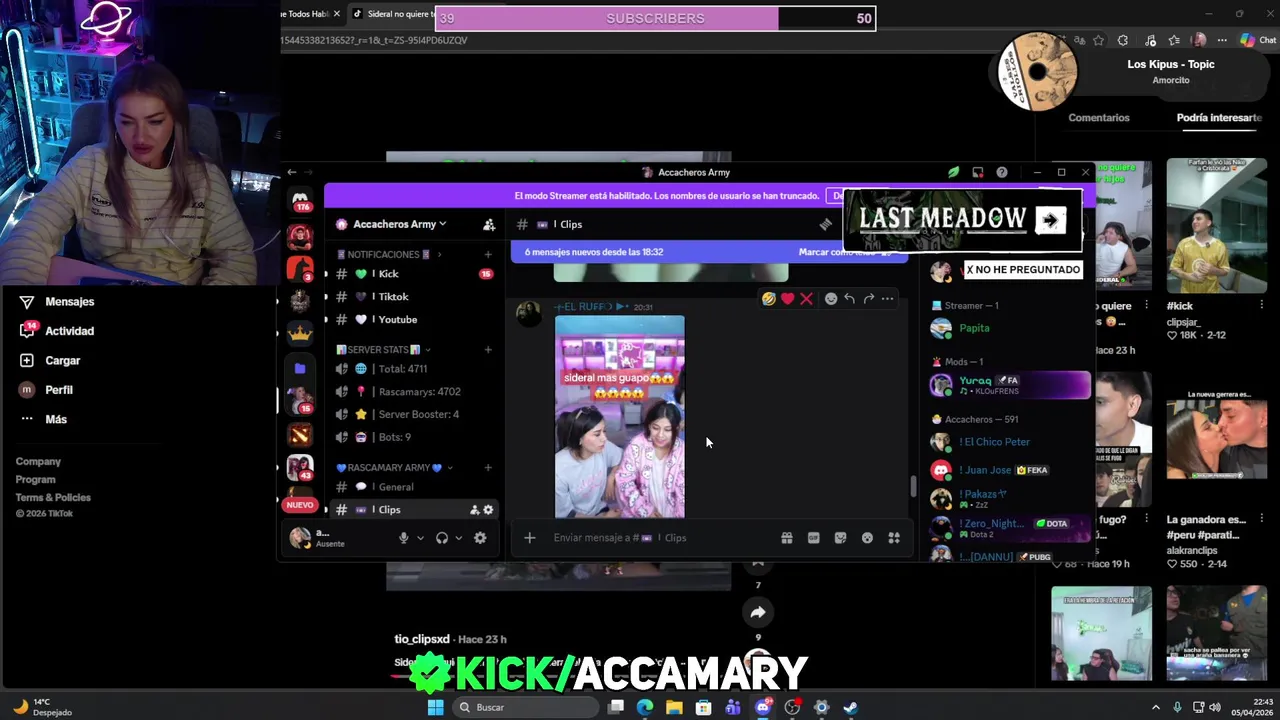Open microphone input options arrow
The height and width of the screenshot is (720, 1280).
pyautogui.click(x=420, y=538)
